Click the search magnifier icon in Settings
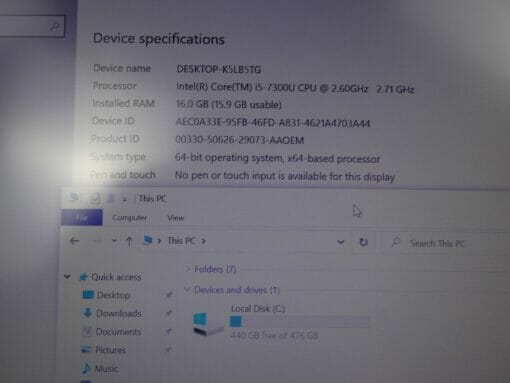 coord(55,26)
